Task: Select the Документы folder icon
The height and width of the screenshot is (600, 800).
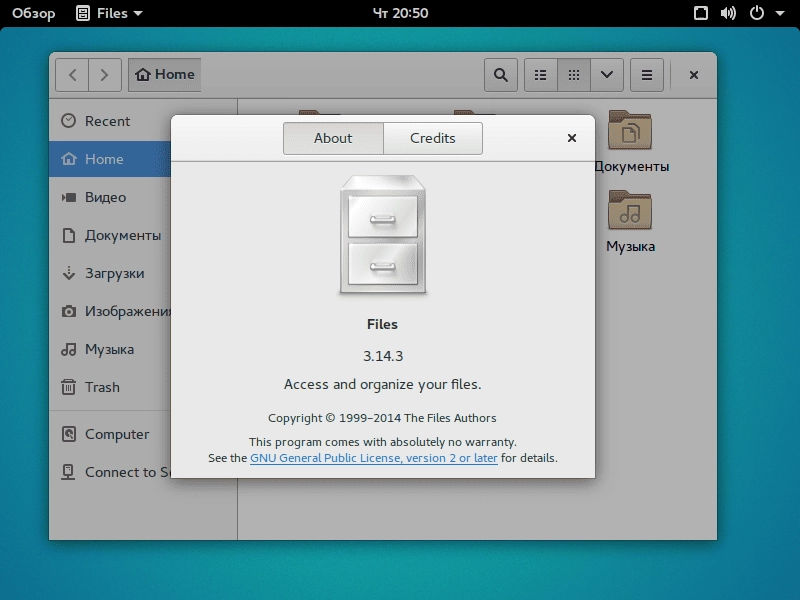Action: point(630,131)
